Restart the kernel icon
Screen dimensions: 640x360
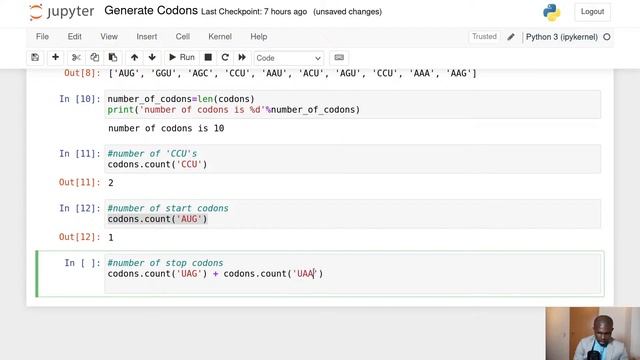pyautogui.click(x=225, y=58)
